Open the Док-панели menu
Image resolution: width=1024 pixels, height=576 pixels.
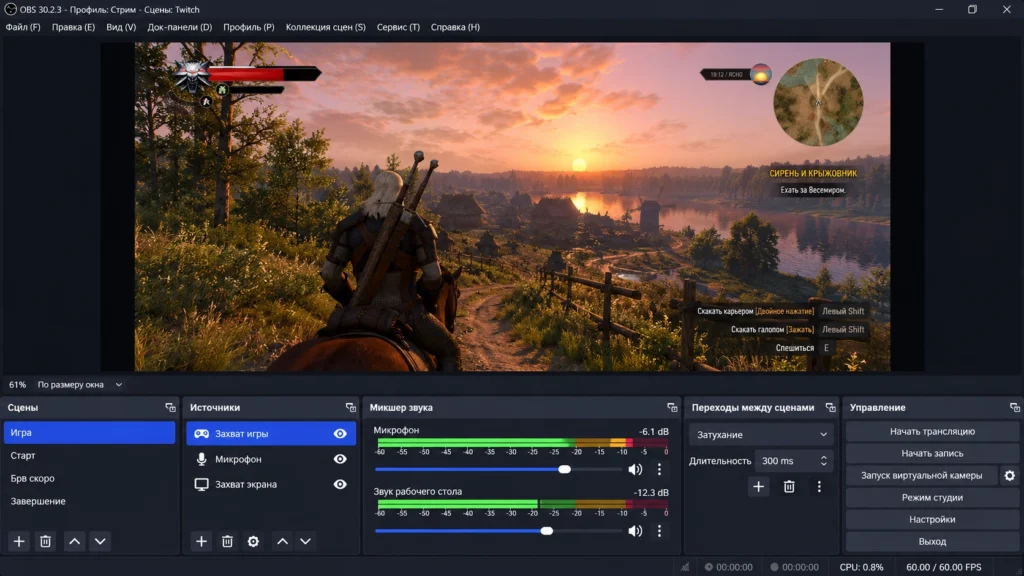180,27
